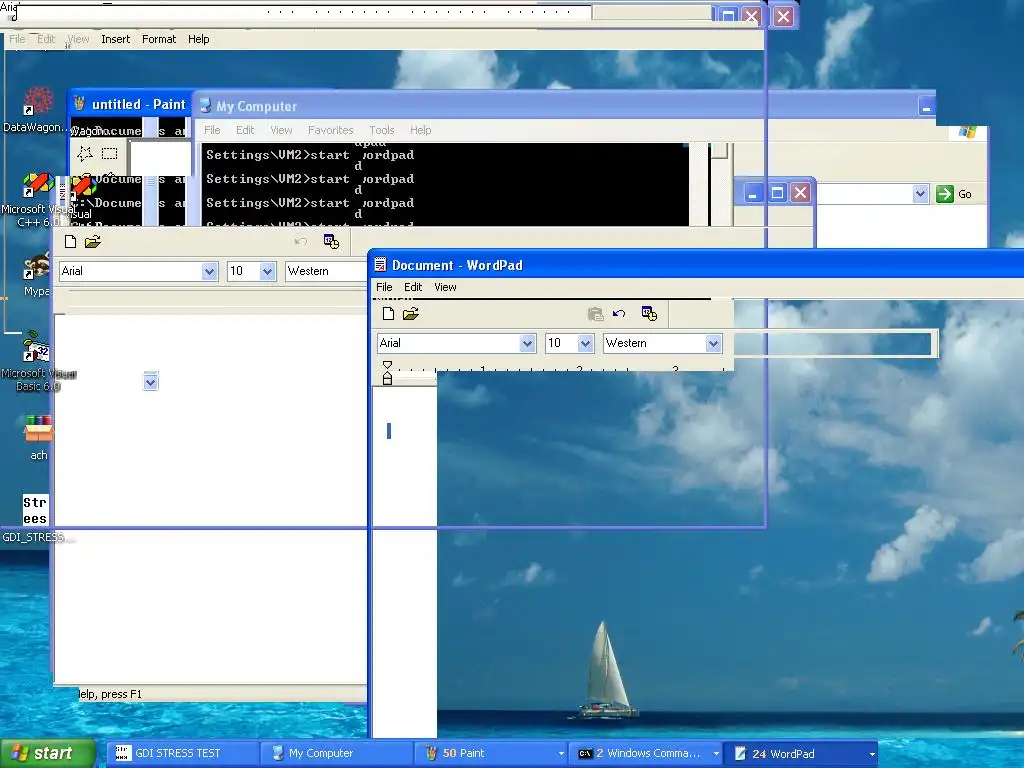Screen dimensions: 1024x768
Task: Click Paint title bar icon
Action: [x=80, y=103]
